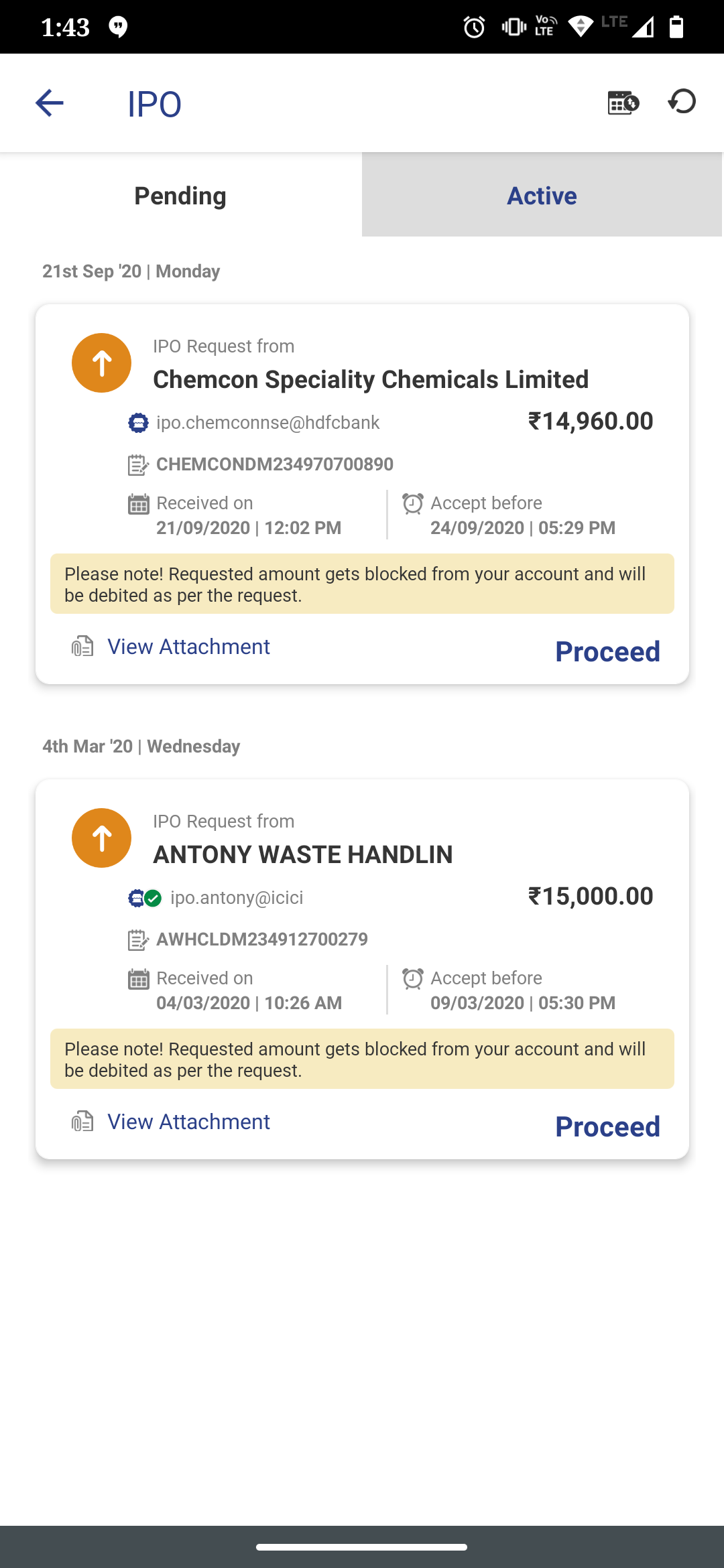
Task: Switch to the Active tab
Action: [542, 195]
